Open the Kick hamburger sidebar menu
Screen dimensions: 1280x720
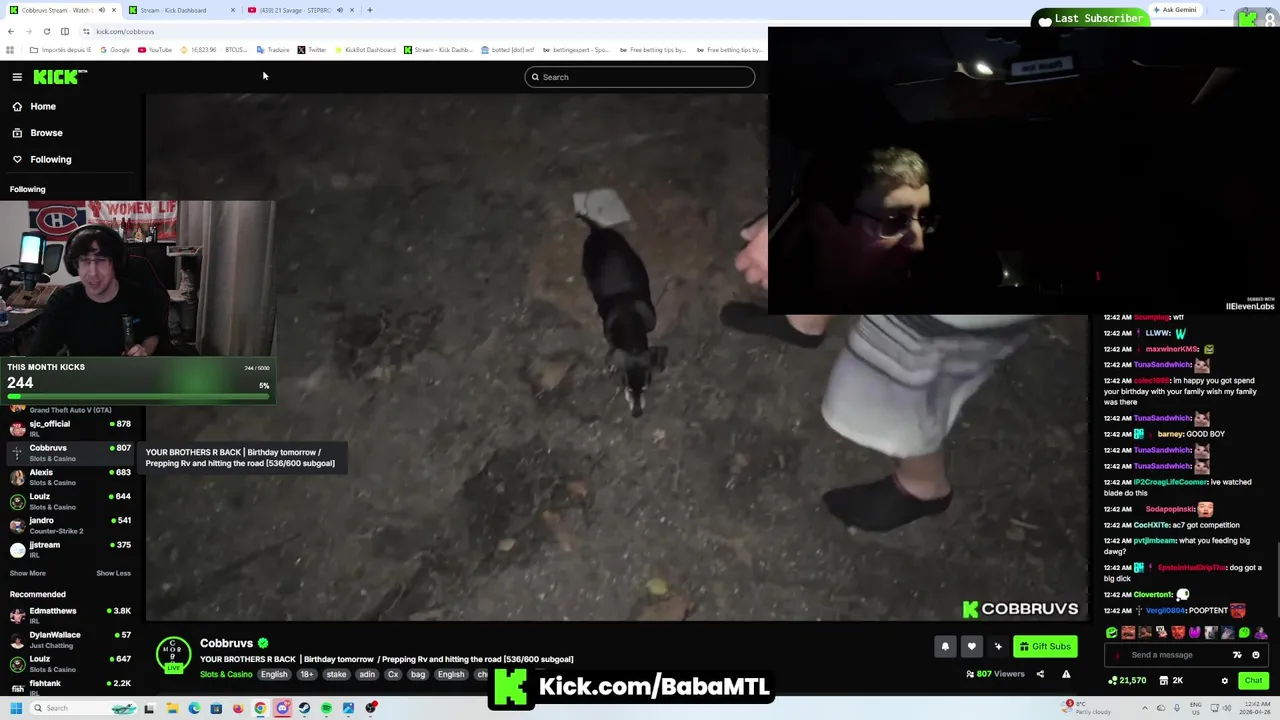(x=17, y=77)
